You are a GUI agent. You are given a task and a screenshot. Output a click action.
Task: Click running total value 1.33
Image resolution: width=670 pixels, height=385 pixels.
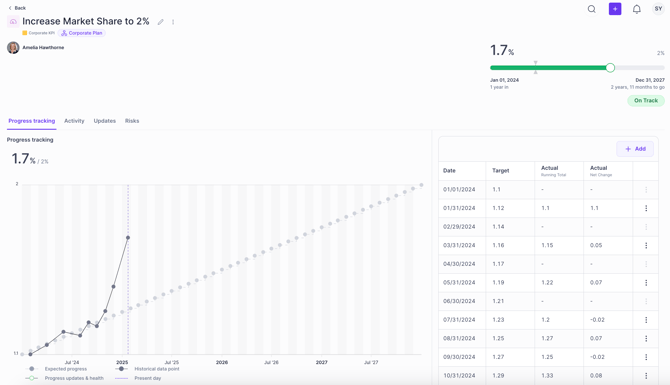[547, 376]
